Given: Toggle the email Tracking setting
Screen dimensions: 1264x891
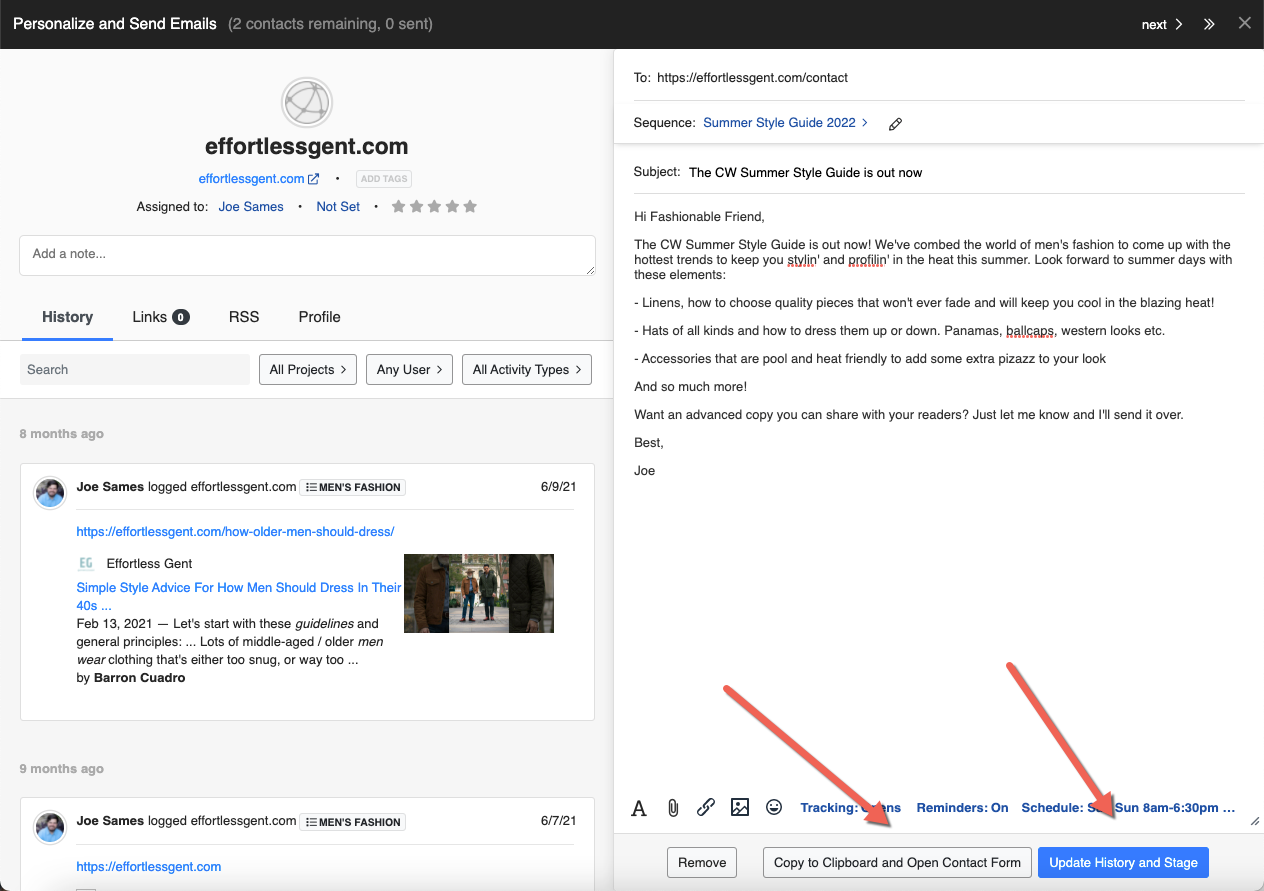Looking at the screenshot, I should (850, 808).
